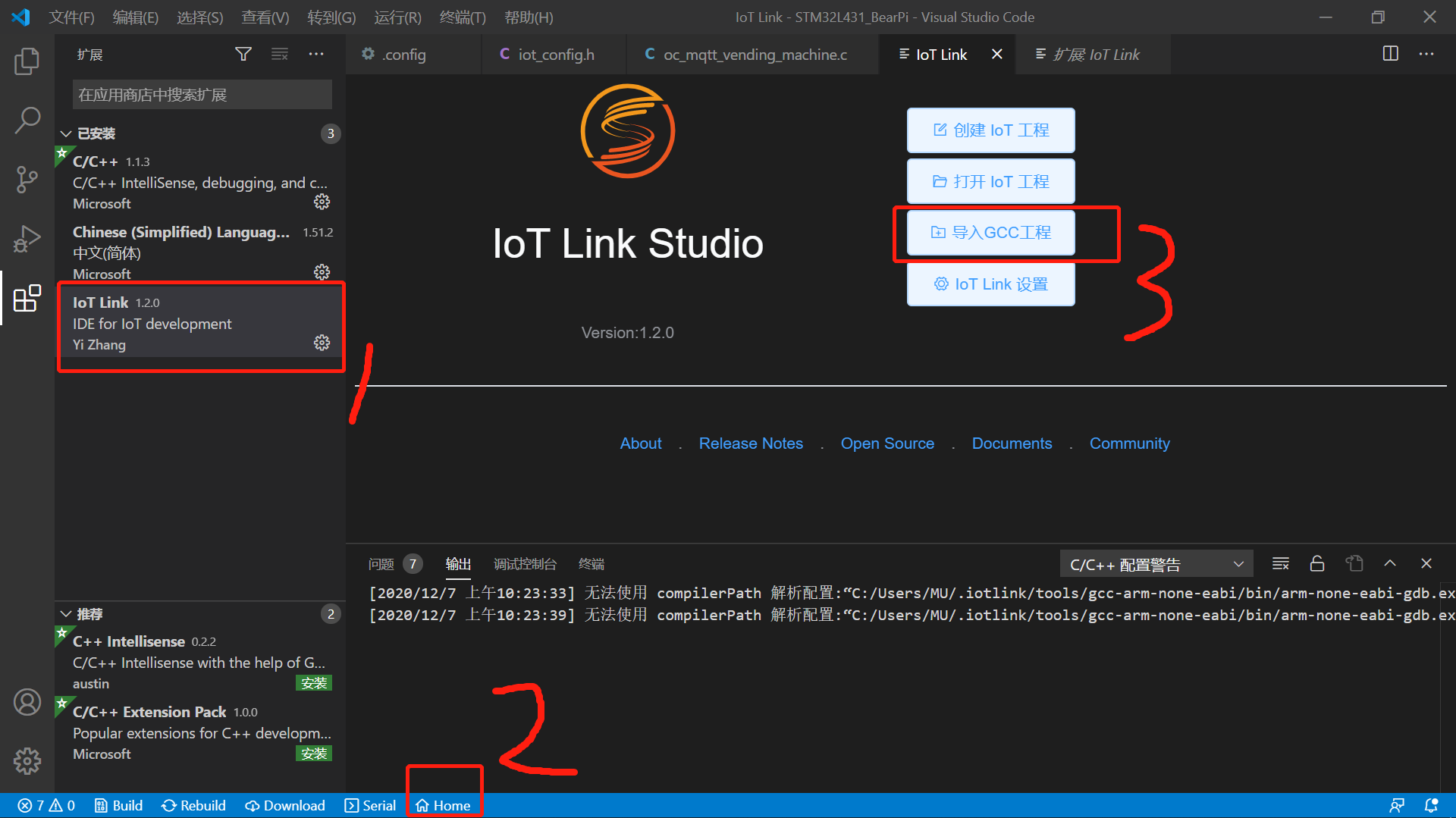Open Chinese language pack manage gear
Screen dimensions: 1456x818
[322, 272]
